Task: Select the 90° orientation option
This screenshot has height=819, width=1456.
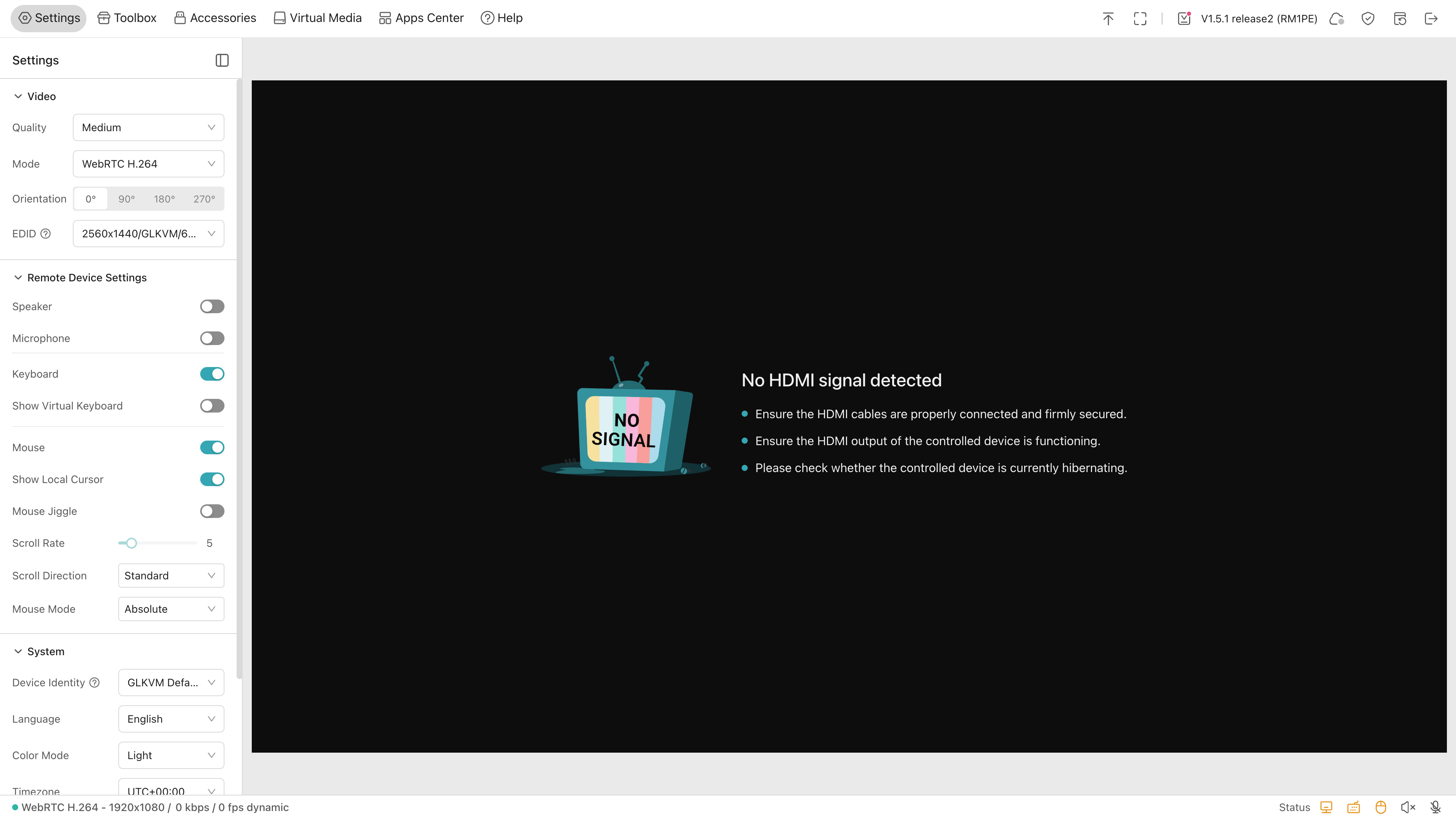Action: pyautogui.click(x=127, y=199)
